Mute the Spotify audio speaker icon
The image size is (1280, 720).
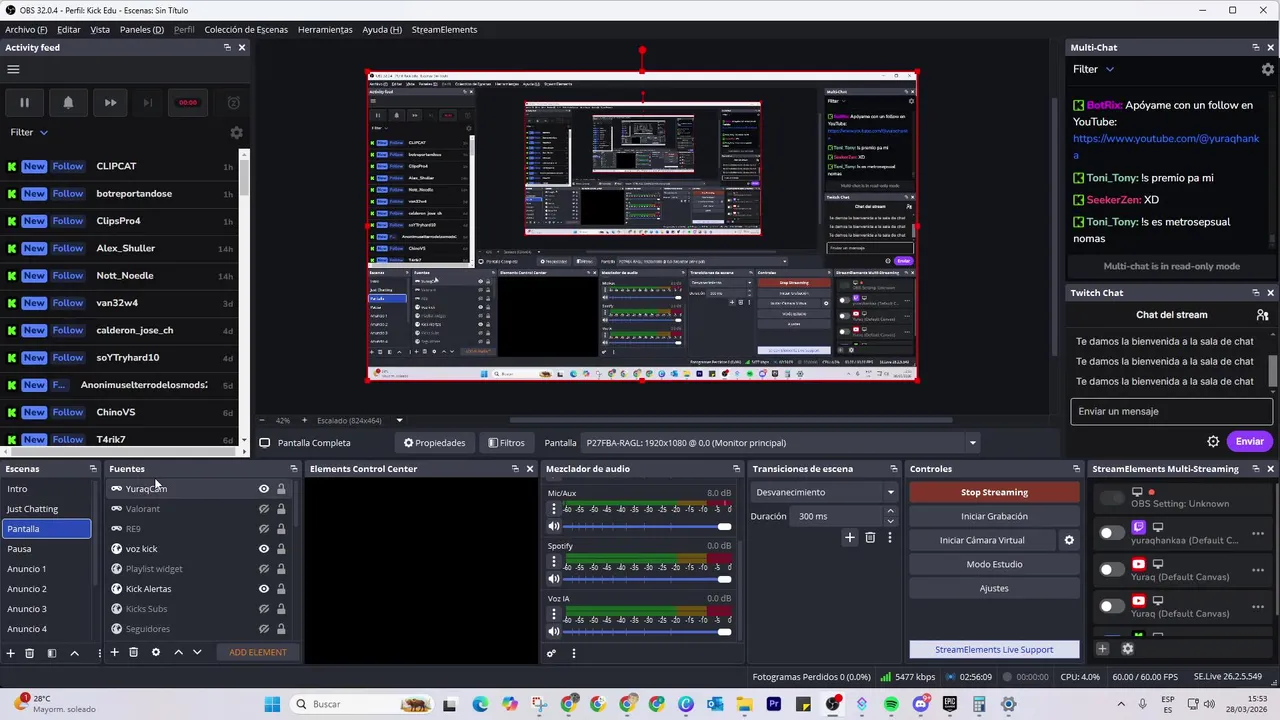(x=554, y=579)
